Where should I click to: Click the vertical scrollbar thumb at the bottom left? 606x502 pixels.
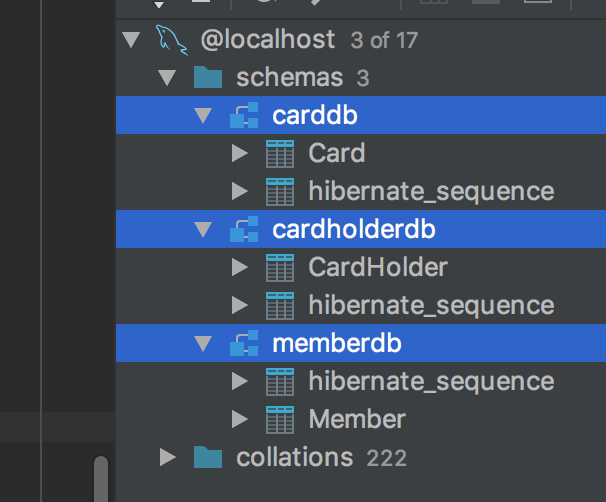coord(101,479)
